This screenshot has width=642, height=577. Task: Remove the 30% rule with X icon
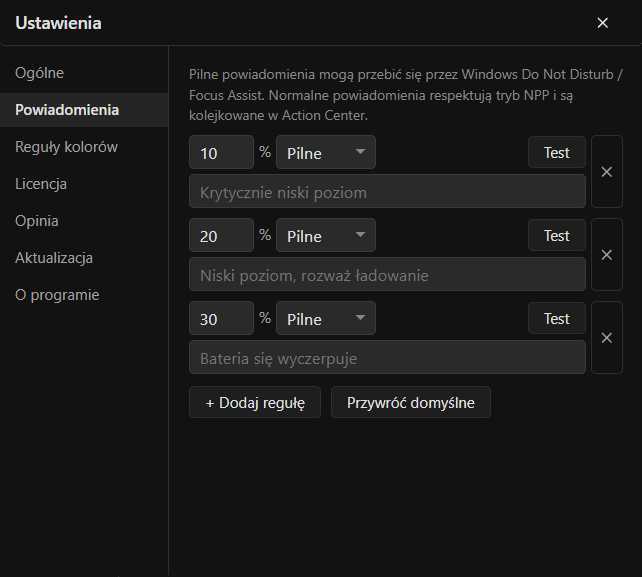coord(607,337)
